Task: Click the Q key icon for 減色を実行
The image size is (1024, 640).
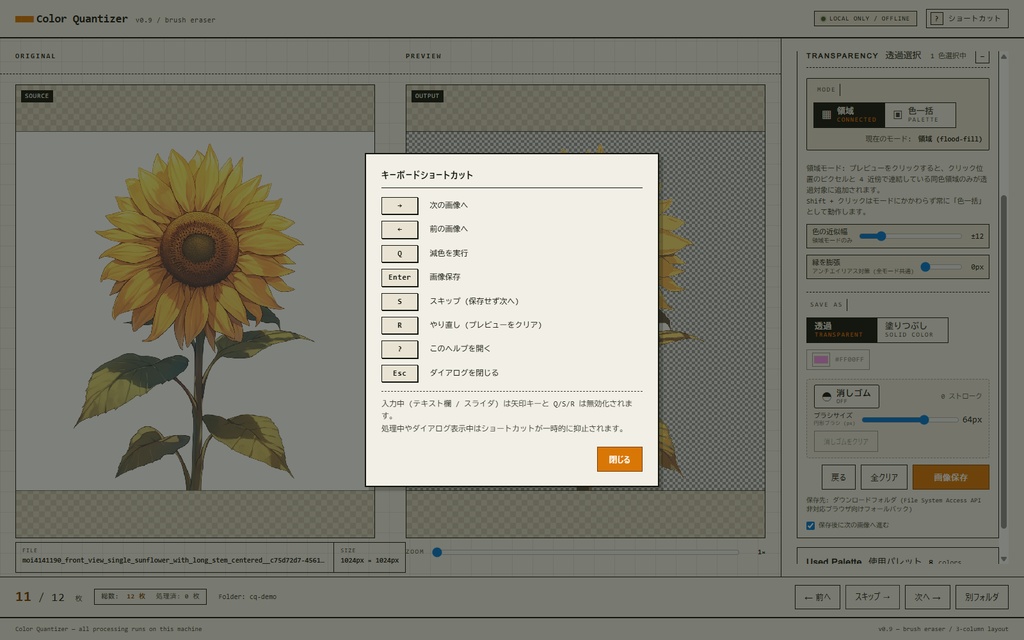Action: (x=399, y=253)
